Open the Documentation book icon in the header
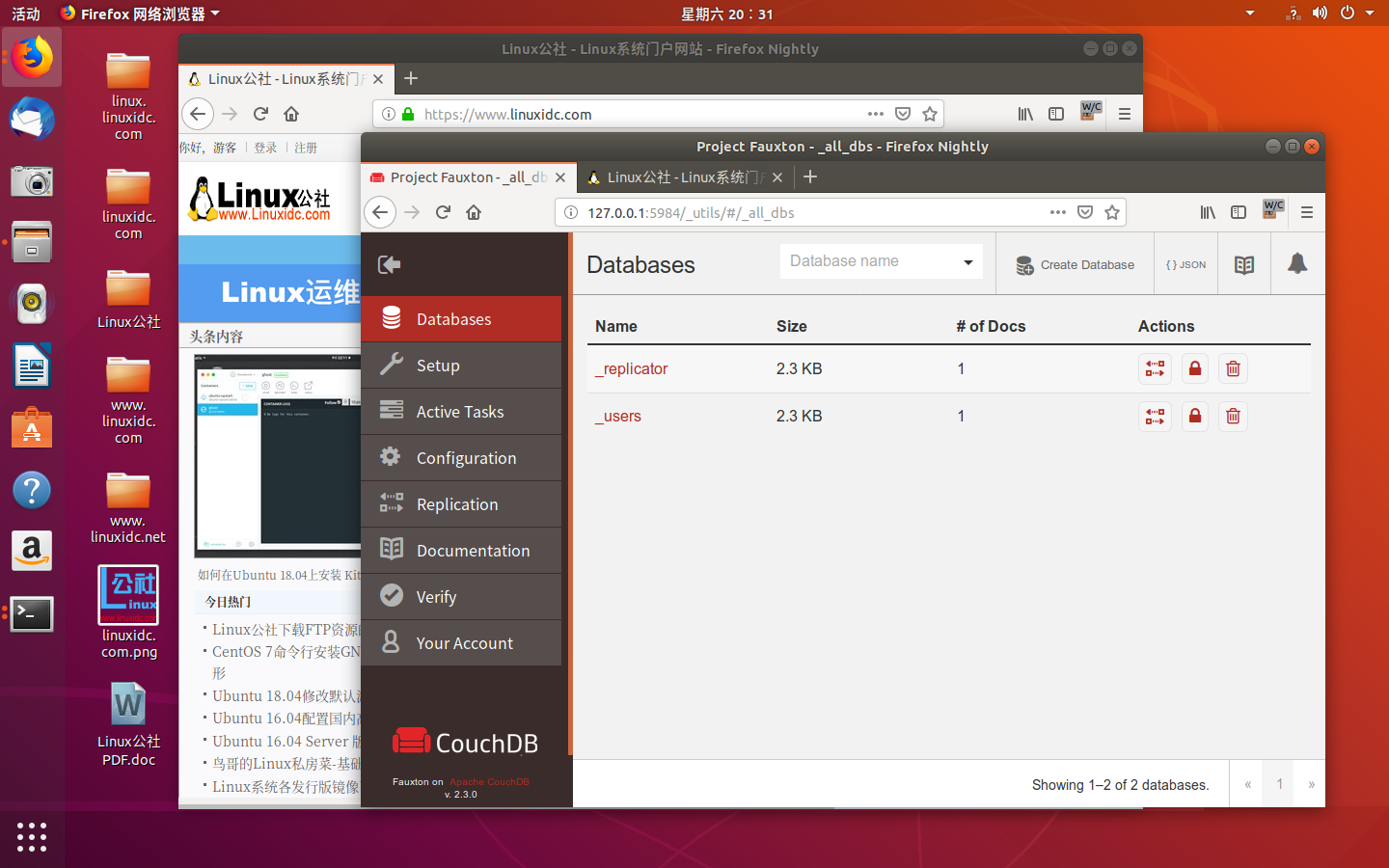This screenshot has height=868, width=1389. tap(1243, 262)
